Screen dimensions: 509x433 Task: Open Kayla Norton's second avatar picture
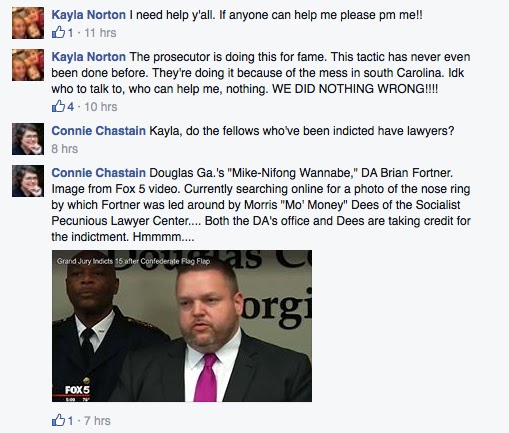28,65
